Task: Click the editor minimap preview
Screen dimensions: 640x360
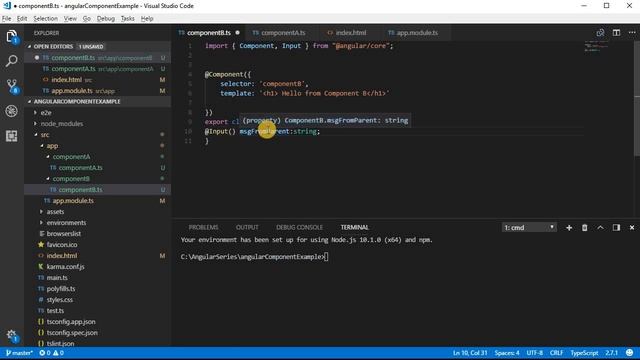Action: point(596,46)
